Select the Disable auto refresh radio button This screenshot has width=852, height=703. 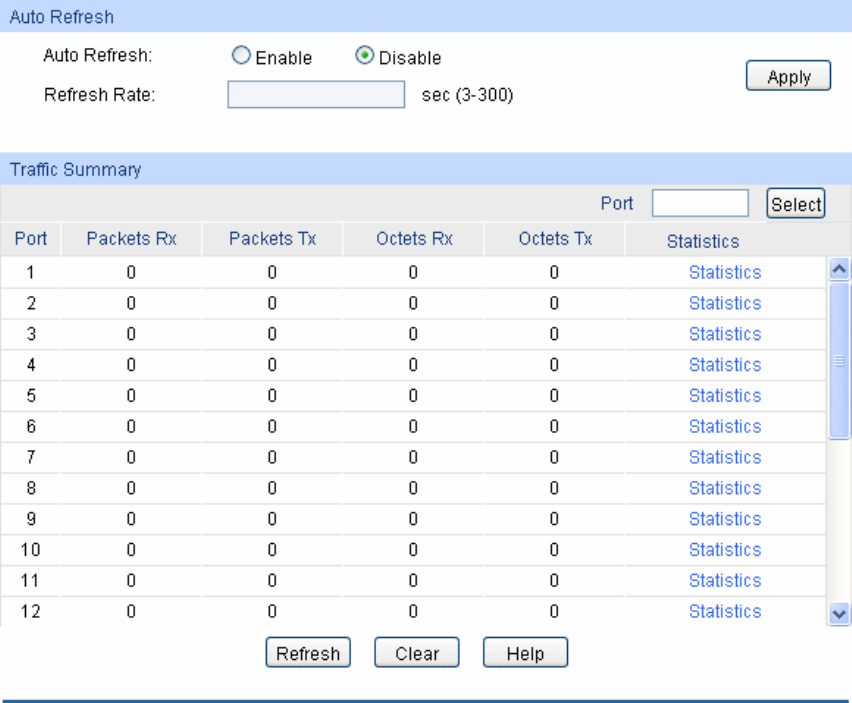(365, 57)
